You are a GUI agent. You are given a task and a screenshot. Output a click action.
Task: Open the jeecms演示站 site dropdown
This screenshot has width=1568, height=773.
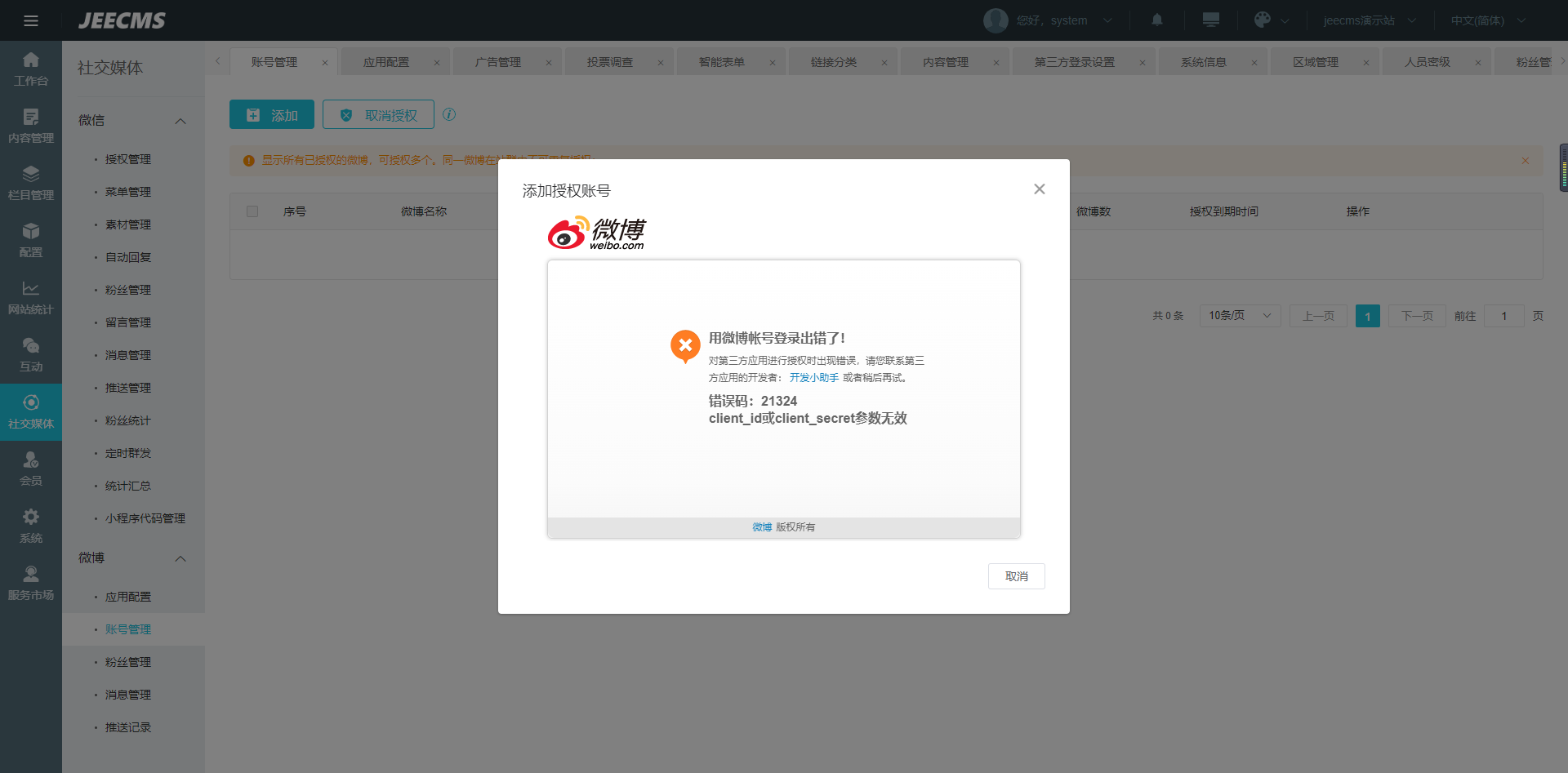click(1370, 20)
